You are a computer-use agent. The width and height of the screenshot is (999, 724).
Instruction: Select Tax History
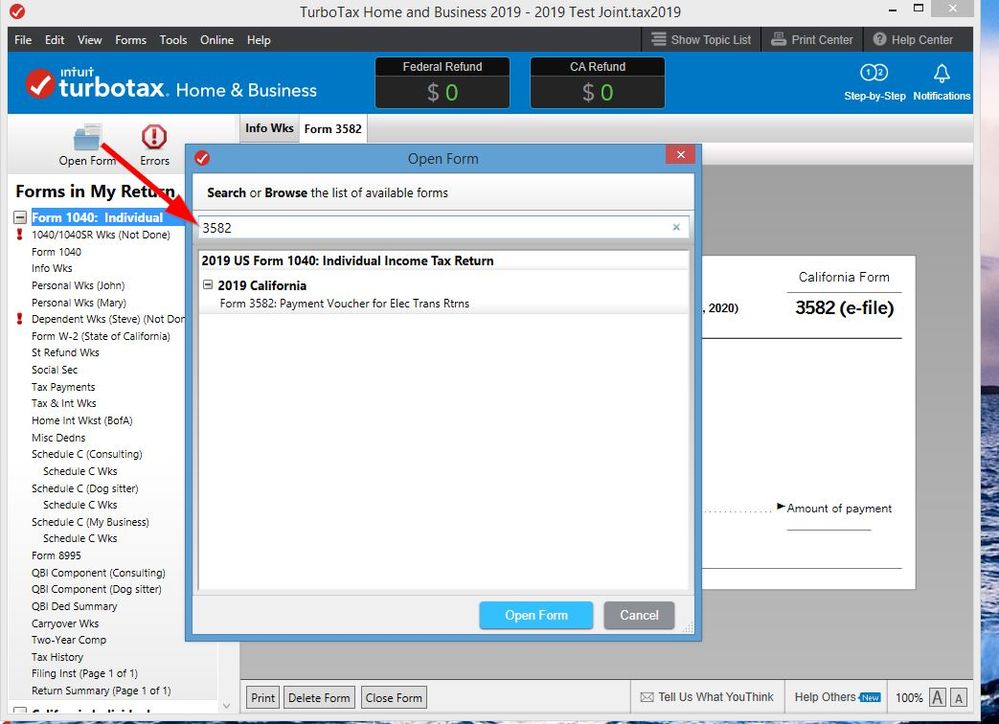click(x=57, y=657)
